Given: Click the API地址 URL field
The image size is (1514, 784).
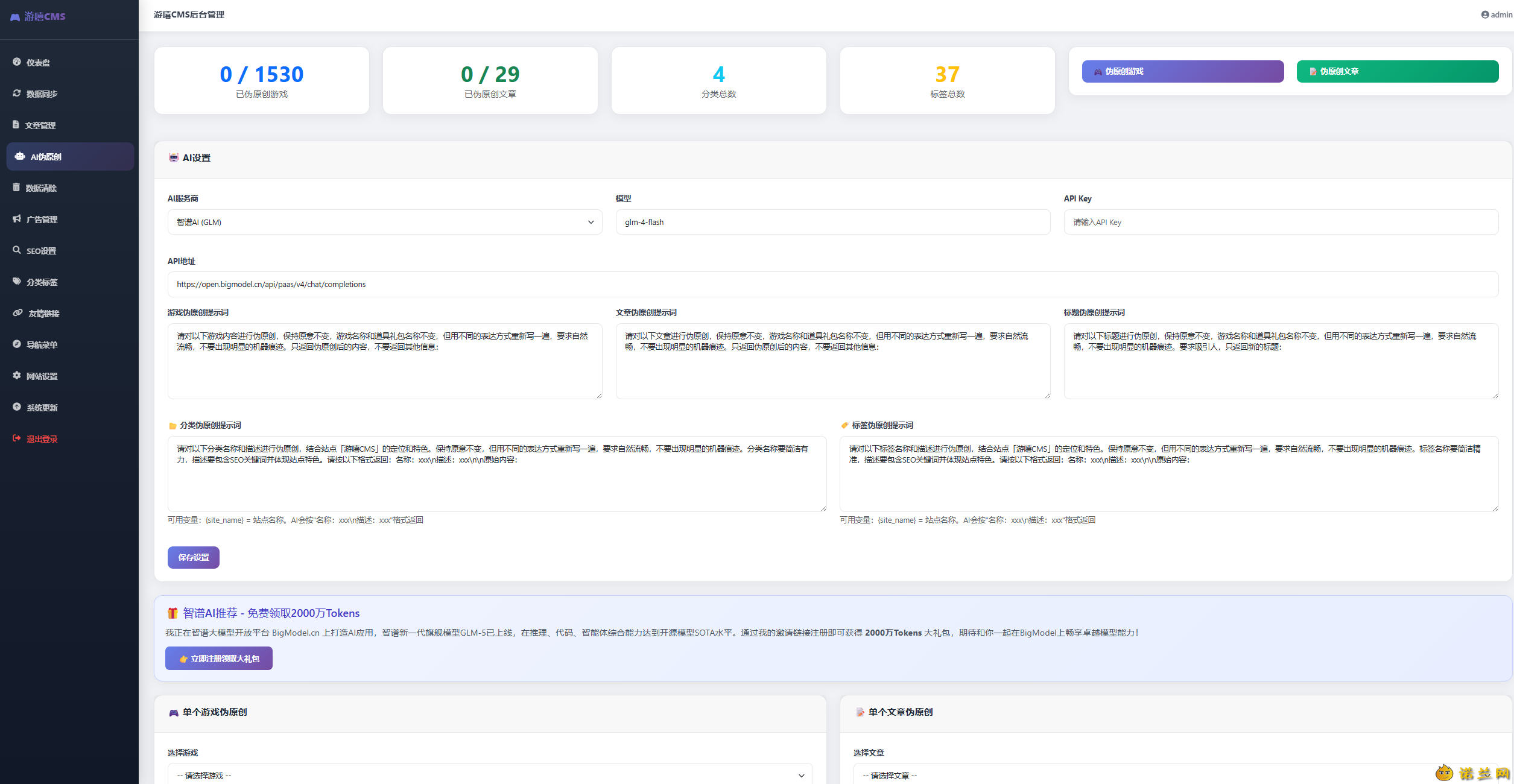Looking at the screenshot, I should [x=833, y=284].
